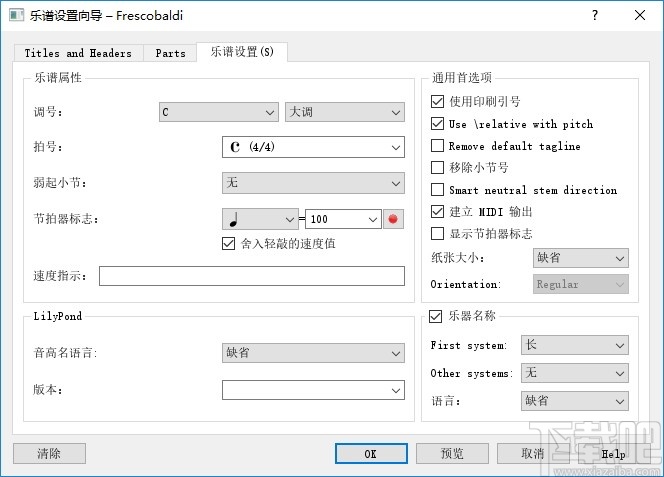Open the metronome note value dropdown
Viewport: 664px width, 477px height.
(260, 219)
